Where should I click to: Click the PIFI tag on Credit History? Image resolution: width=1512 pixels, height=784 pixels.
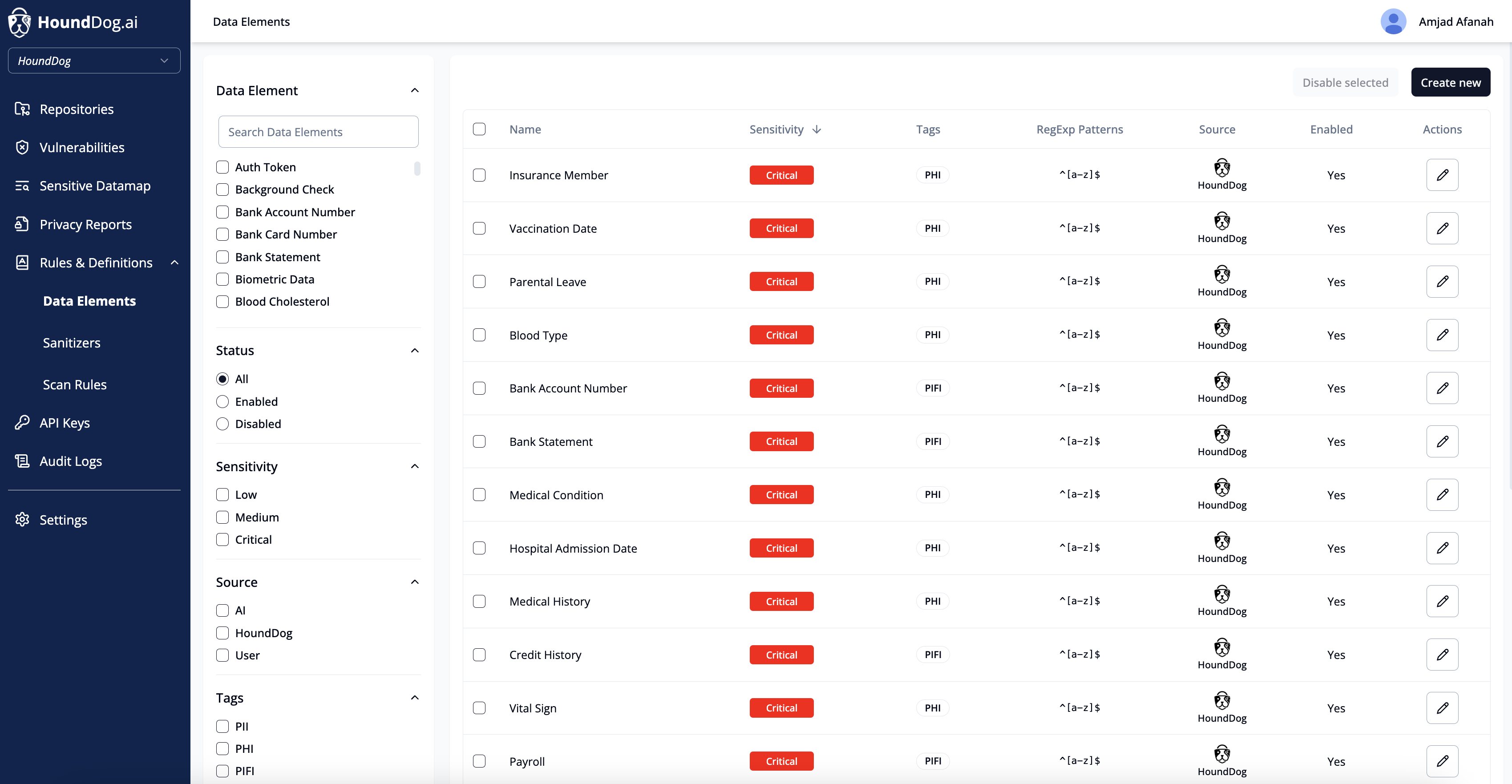tap(933, 655)
